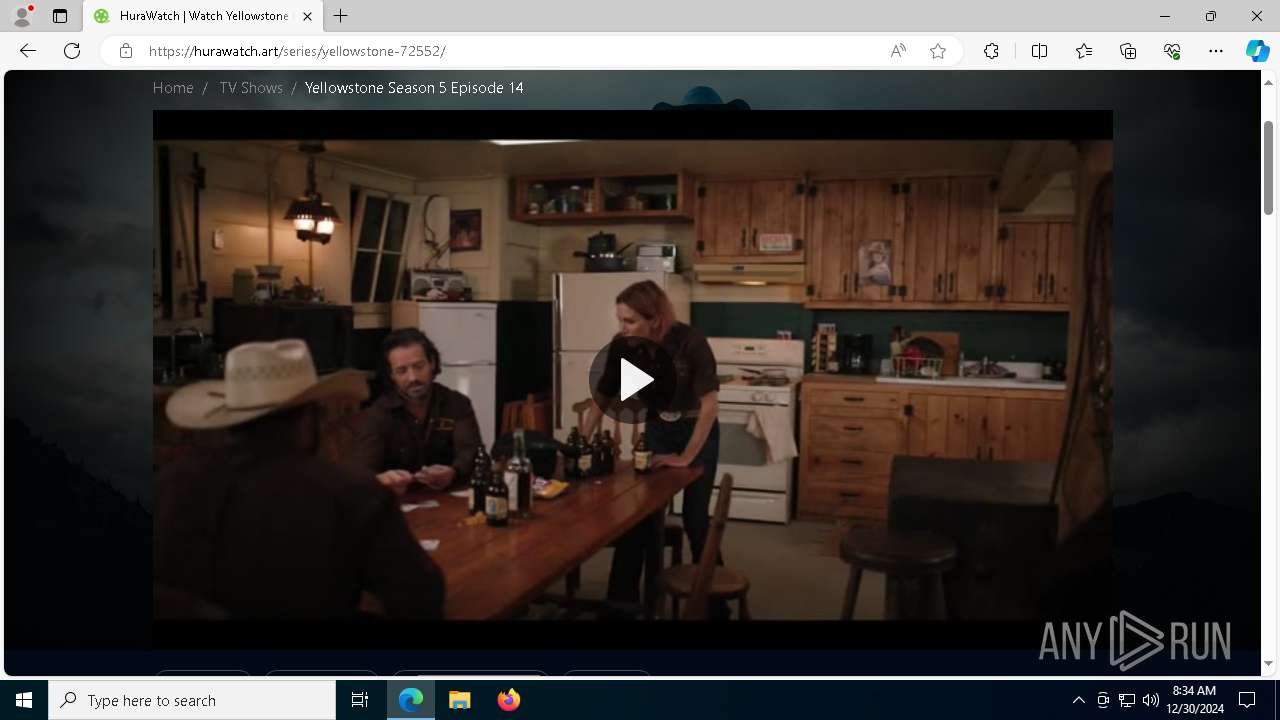
Task: Open TV Shows breadcrumb link
Action: [x=251, y=88]
